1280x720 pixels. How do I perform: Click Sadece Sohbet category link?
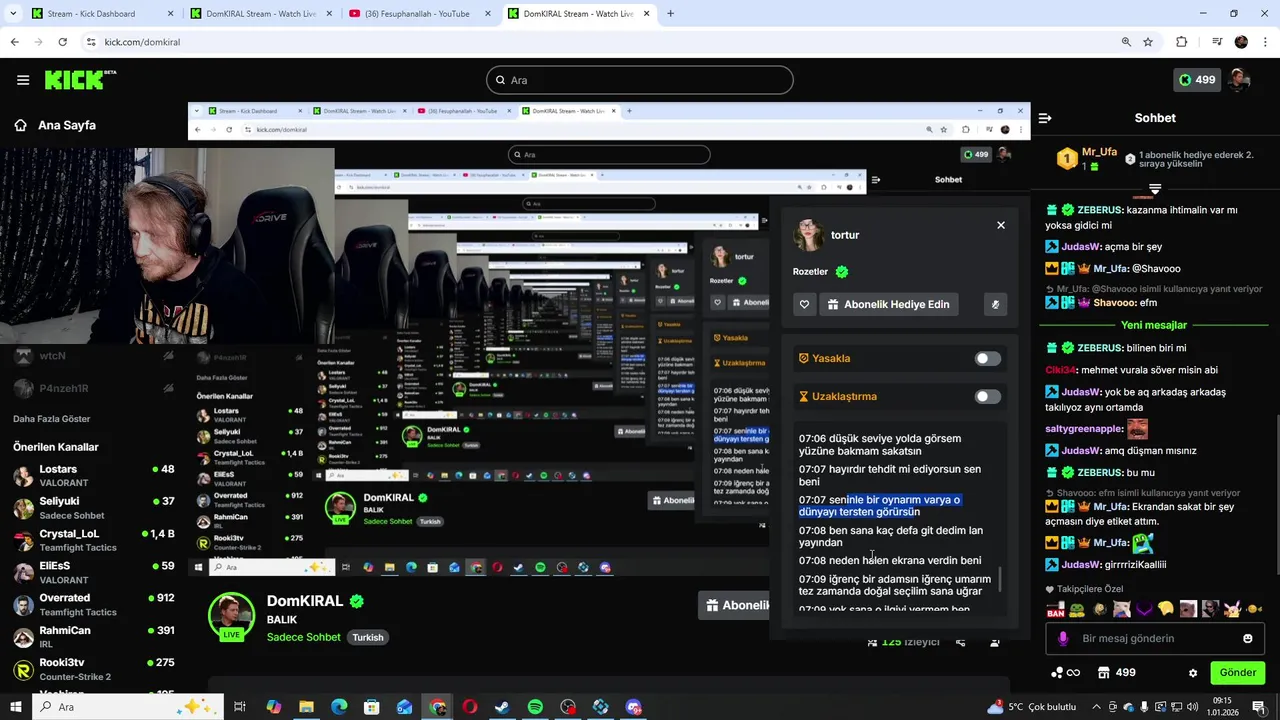tap(304, 637)
